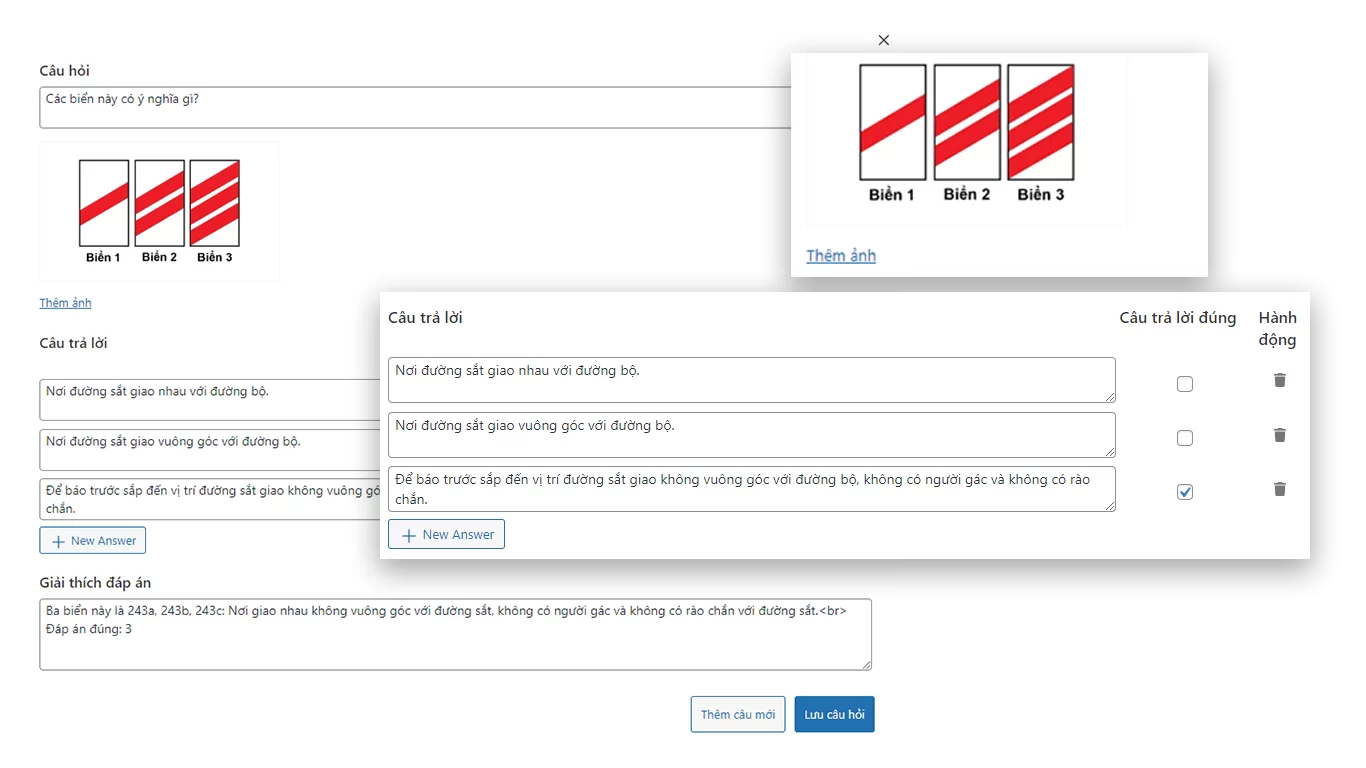Mark "Nơi đường sắt giao nhau" as correct answer
This screenshot has width=1366, height=768.
pyautogui.click(x=1185, y=384)
